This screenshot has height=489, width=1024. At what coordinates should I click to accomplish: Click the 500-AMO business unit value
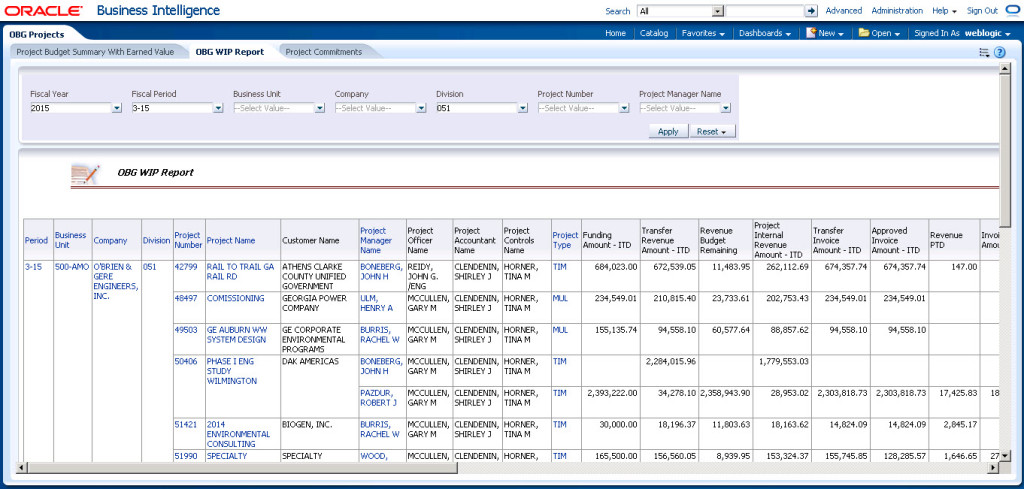click(72, 266)
